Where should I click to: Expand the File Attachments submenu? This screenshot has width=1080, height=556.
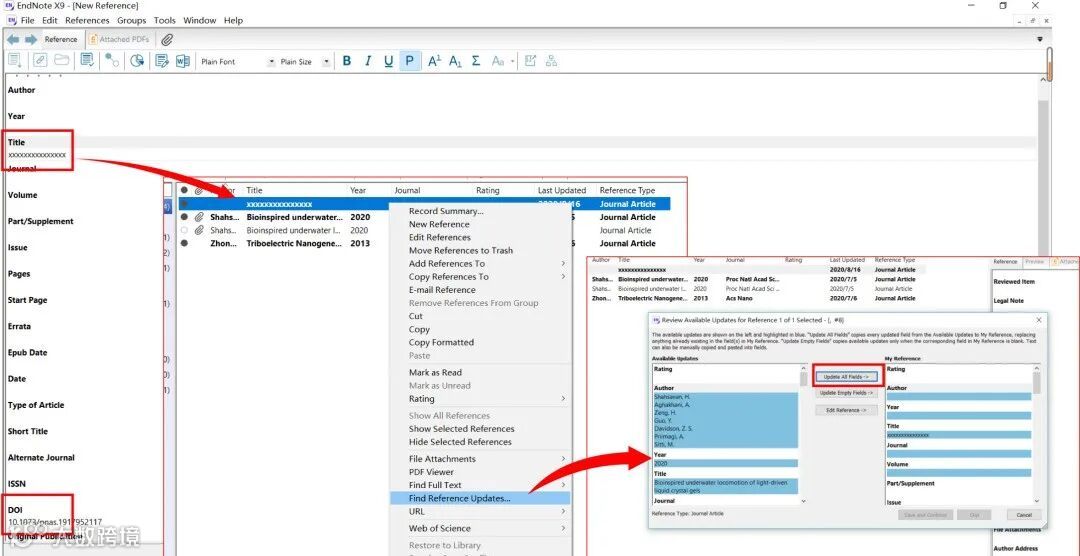pos(563,459)
